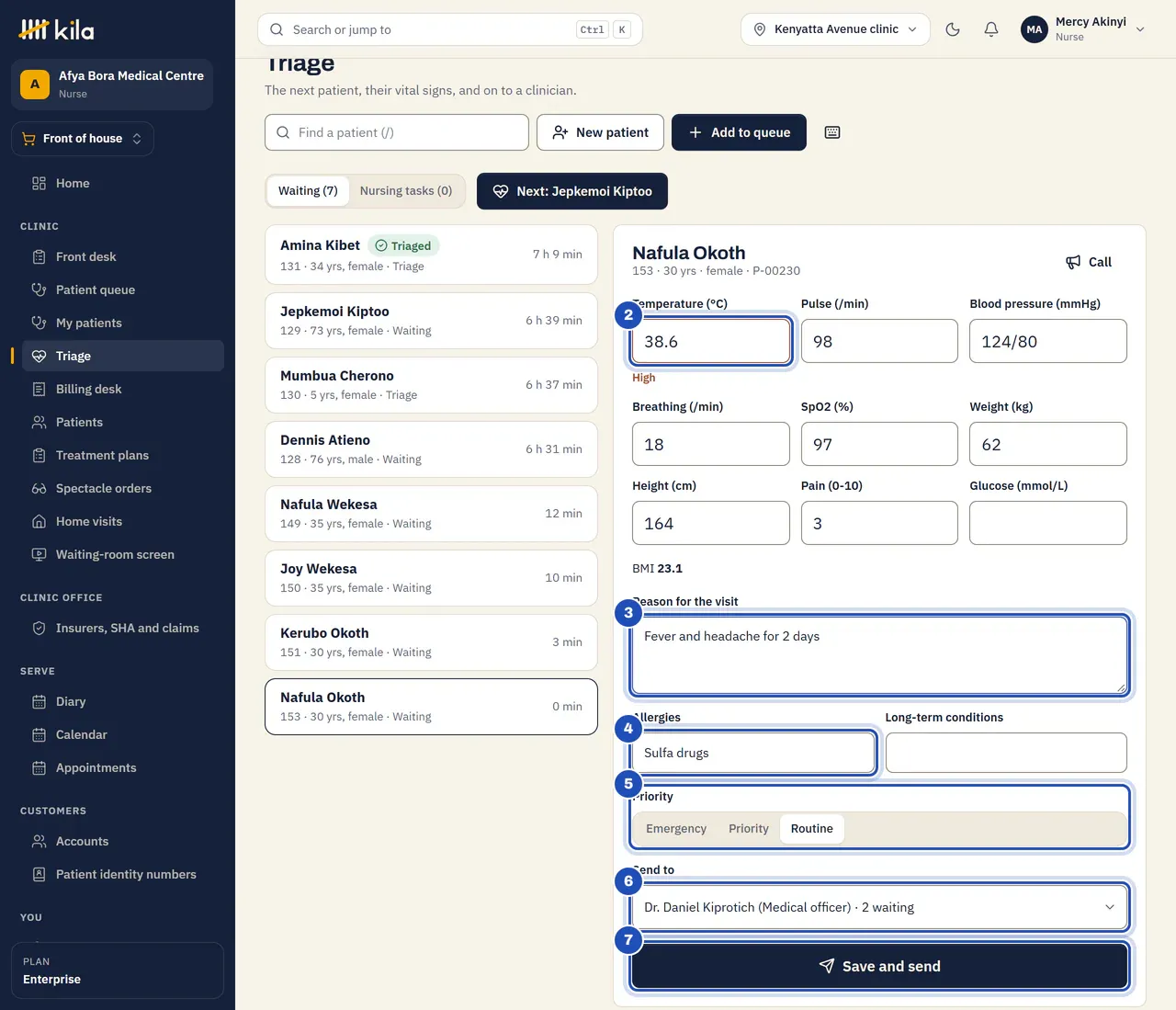This screenshot has height=1010, width=1176.
Task: Open Home in sidebar
Action: tap(118, 183)
